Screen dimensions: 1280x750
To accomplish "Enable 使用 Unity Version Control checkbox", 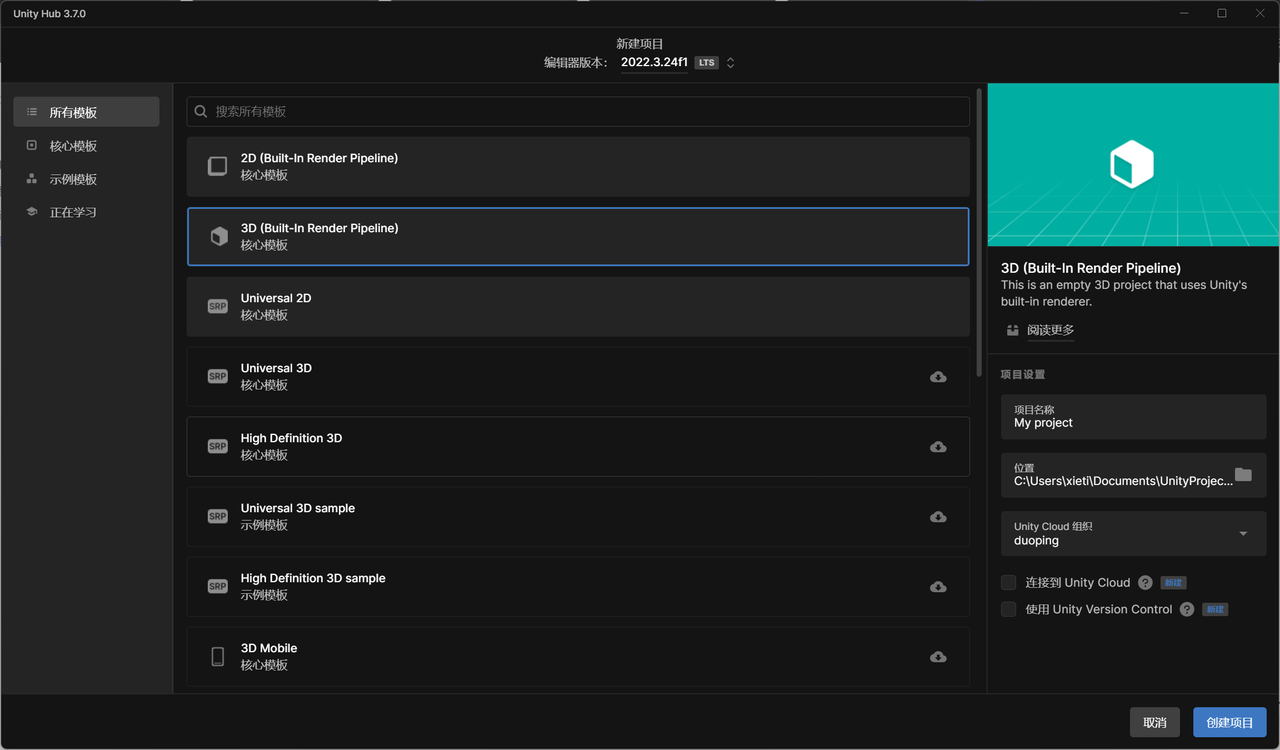I will tap(1009, 609).
